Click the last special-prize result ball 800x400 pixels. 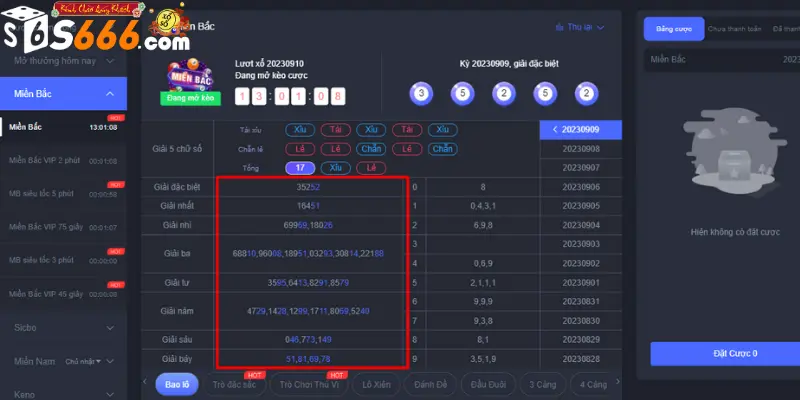[x=585, y=95]
